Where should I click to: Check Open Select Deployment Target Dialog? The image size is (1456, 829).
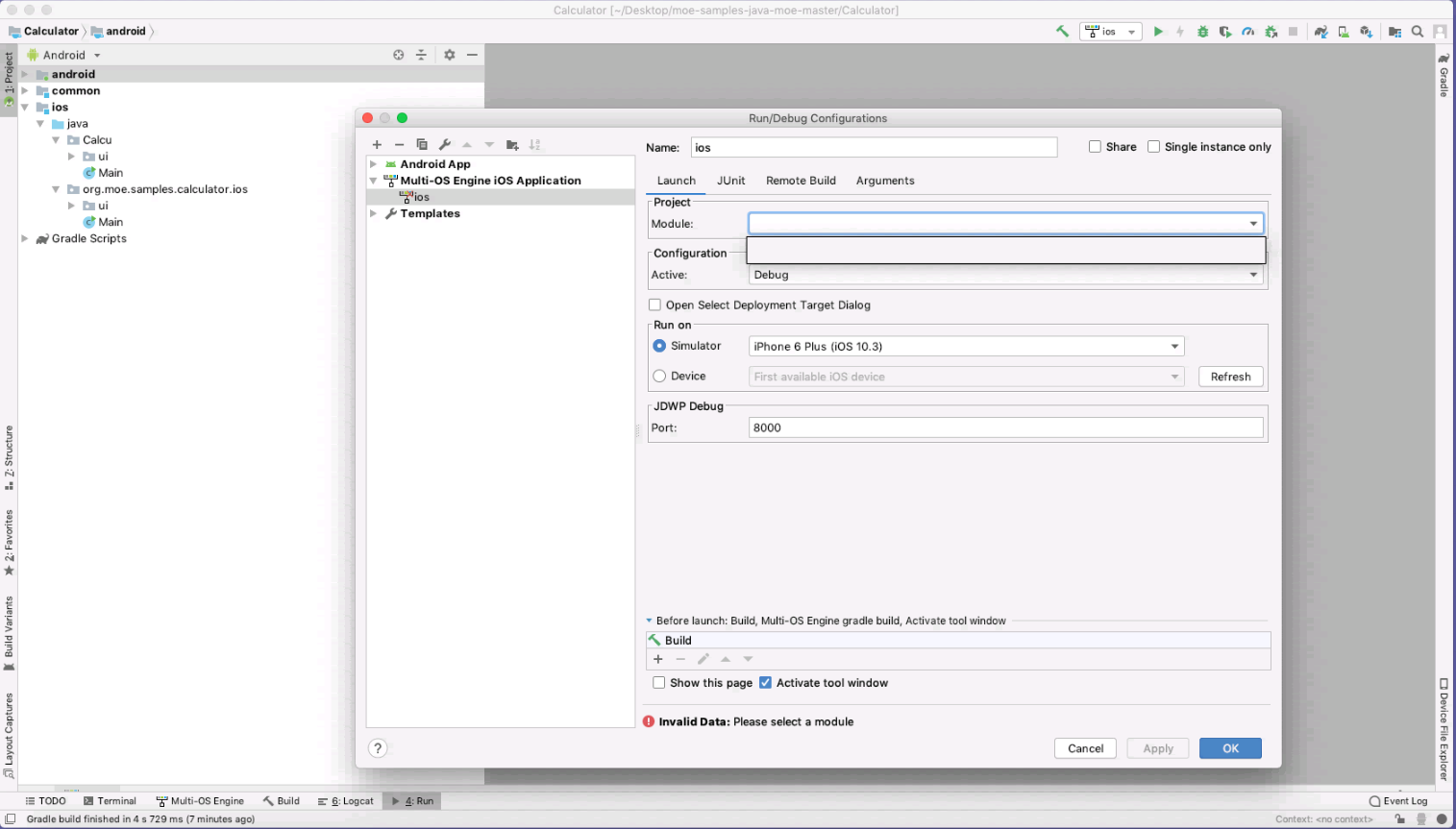pos(654,305)
